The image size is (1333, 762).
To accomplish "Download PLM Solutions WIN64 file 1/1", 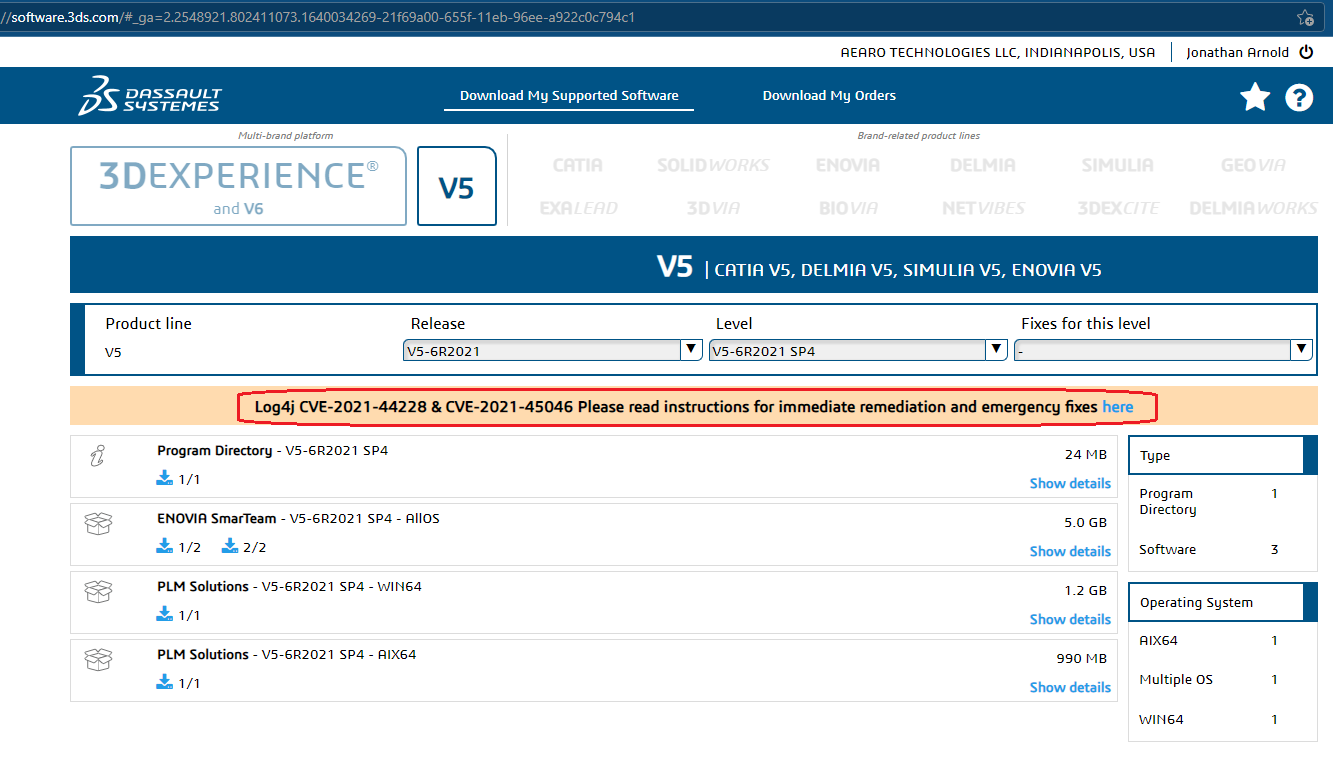I will pos(179,615).
